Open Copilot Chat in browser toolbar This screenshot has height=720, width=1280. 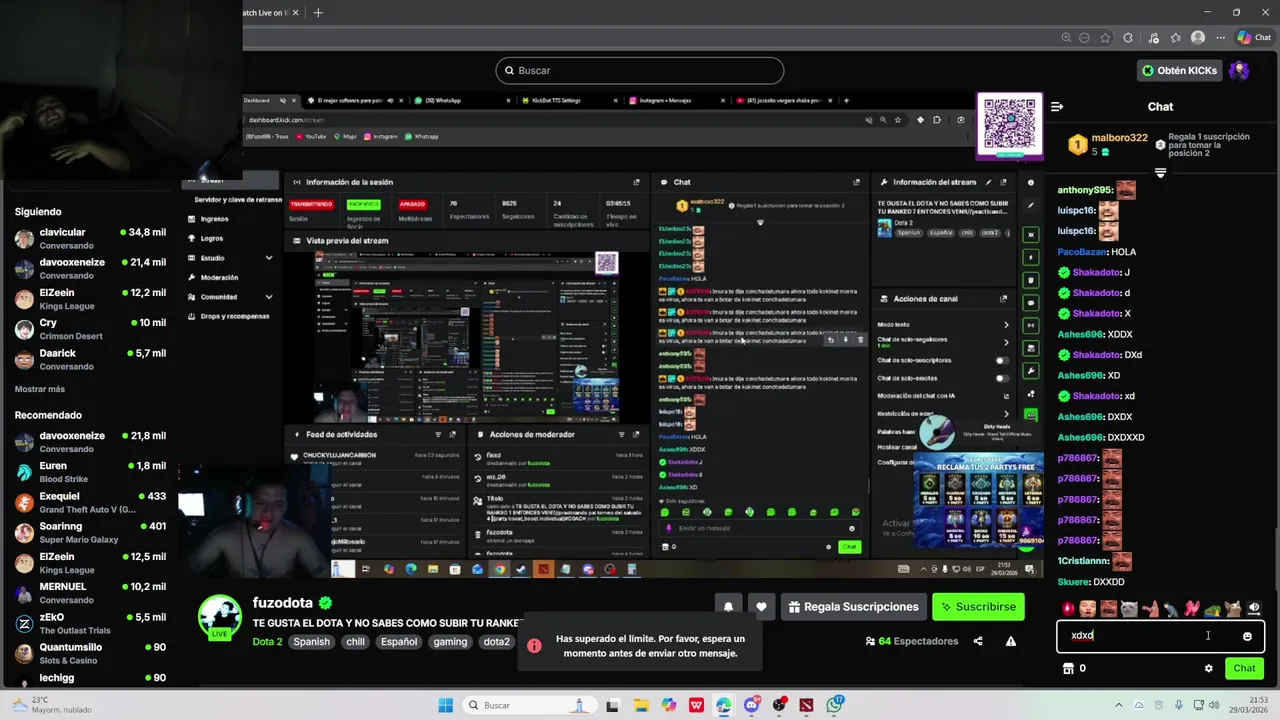[x=1254, y=38]
